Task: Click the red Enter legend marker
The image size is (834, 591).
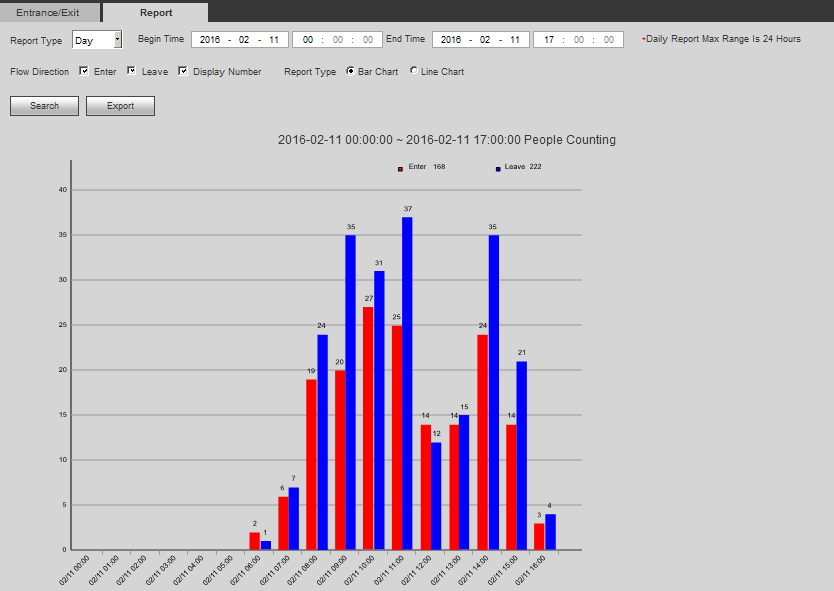Action: [400, 169]
